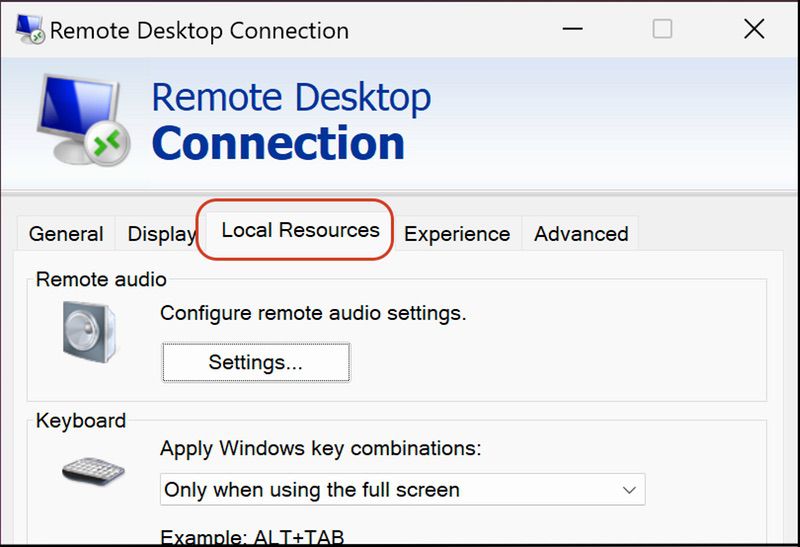Click the grayed-out maximize window button
800x547 pixels.
click(662, 29)
